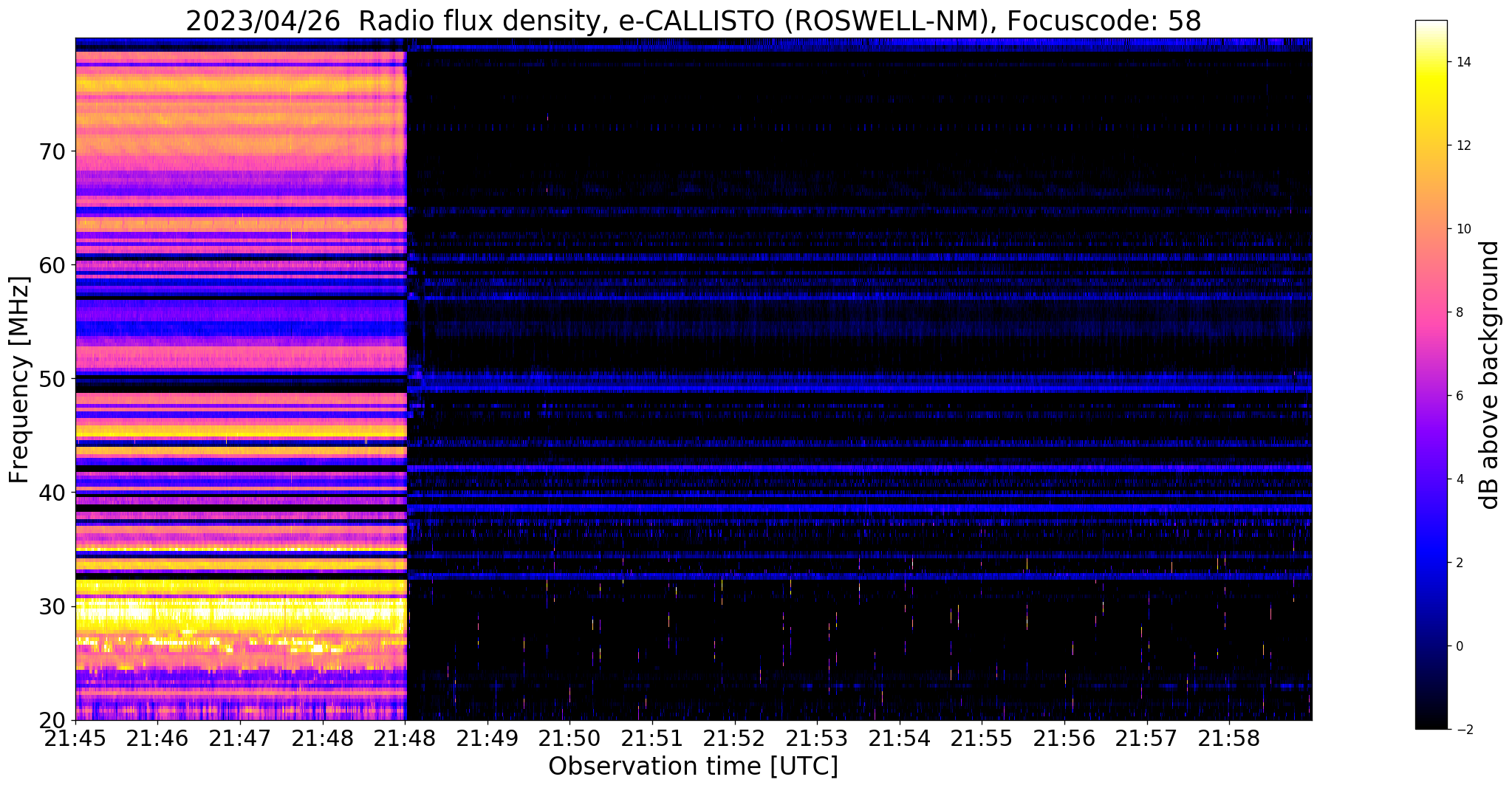Click the colorbar tick label 12

(x=1463, y=145)
